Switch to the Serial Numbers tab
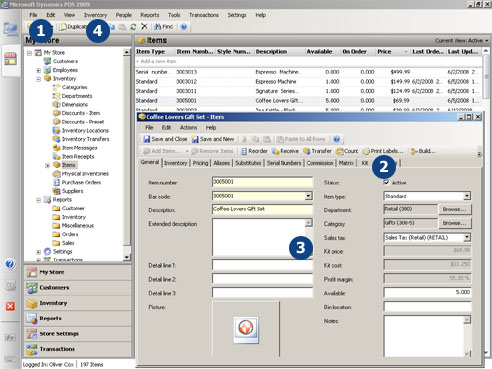Screen dimensions: 492x369 pyautogui.click(x=284, y=163)
